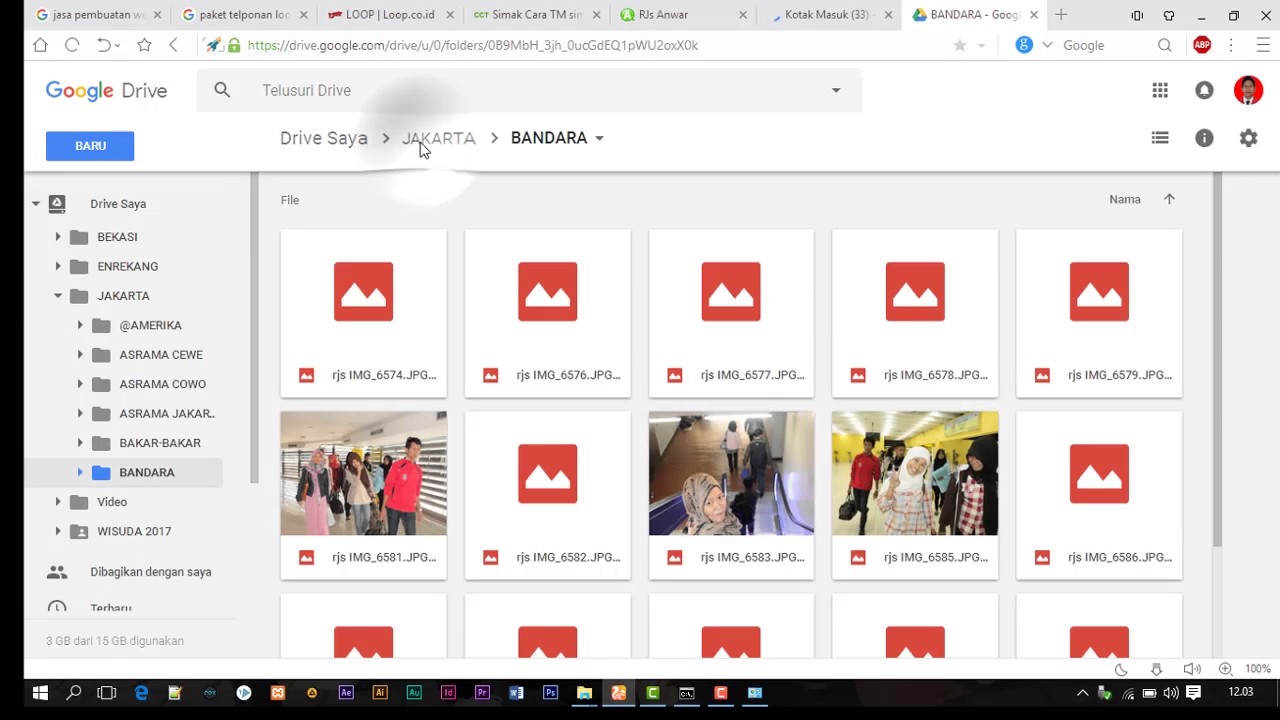This screenshot has height=720, width=1280.
Task: Switch to the paket telponan tab
Action: tap(243, 15)
